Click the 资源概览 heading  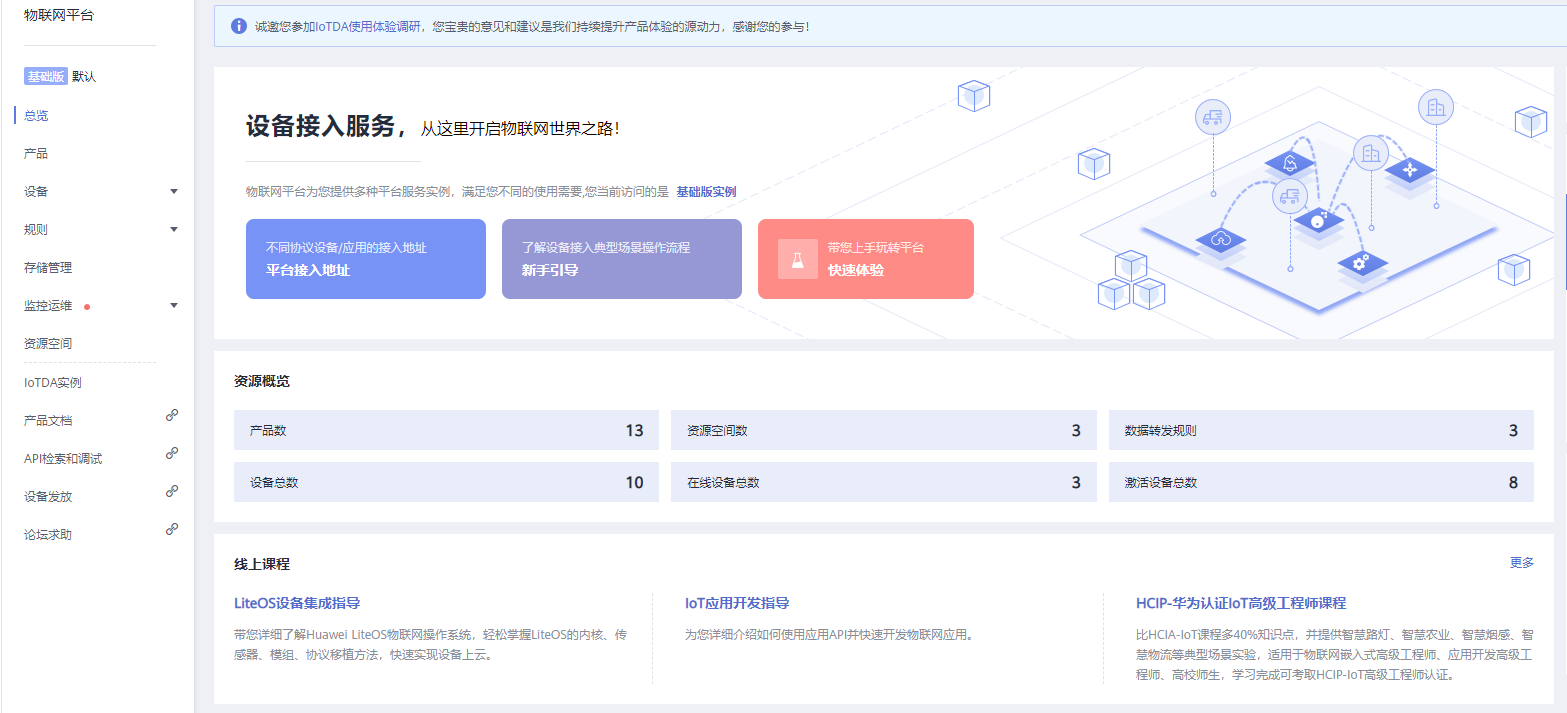(x=262, y=381)
